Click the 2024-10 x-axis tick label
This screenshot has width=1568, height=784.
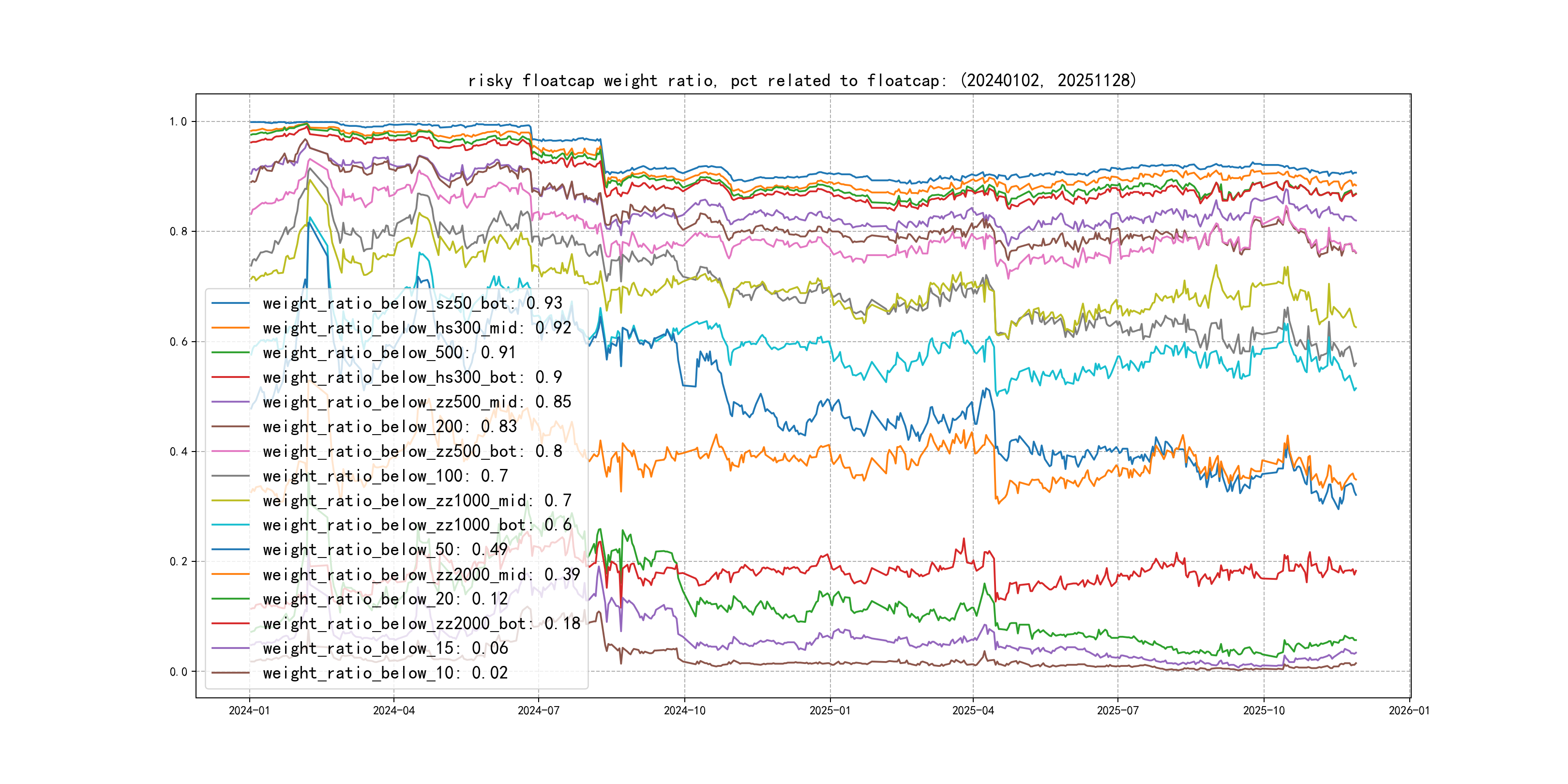tap(684, 710)
